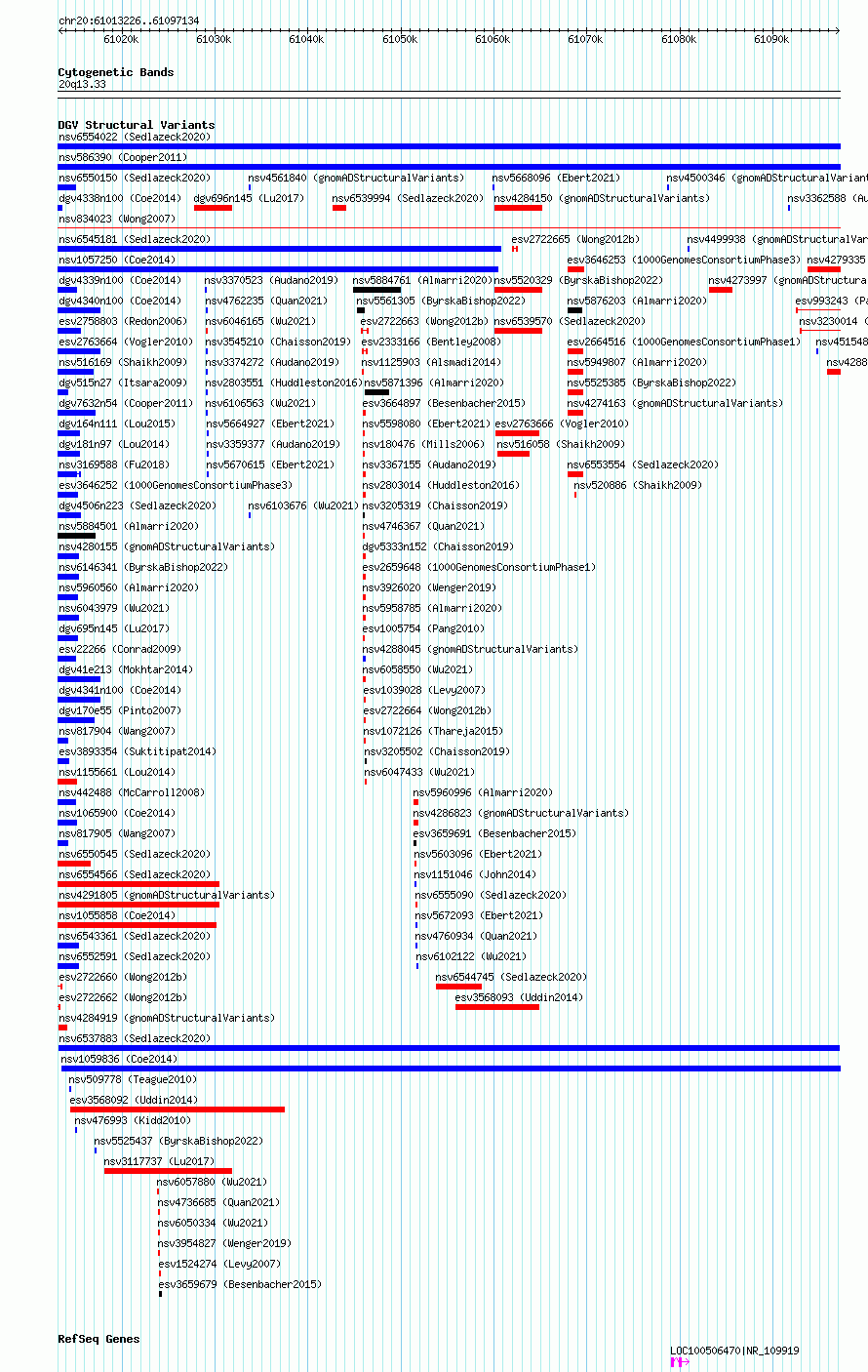Click the black bar under nsv5884501 (Almarri2020)

77,536
